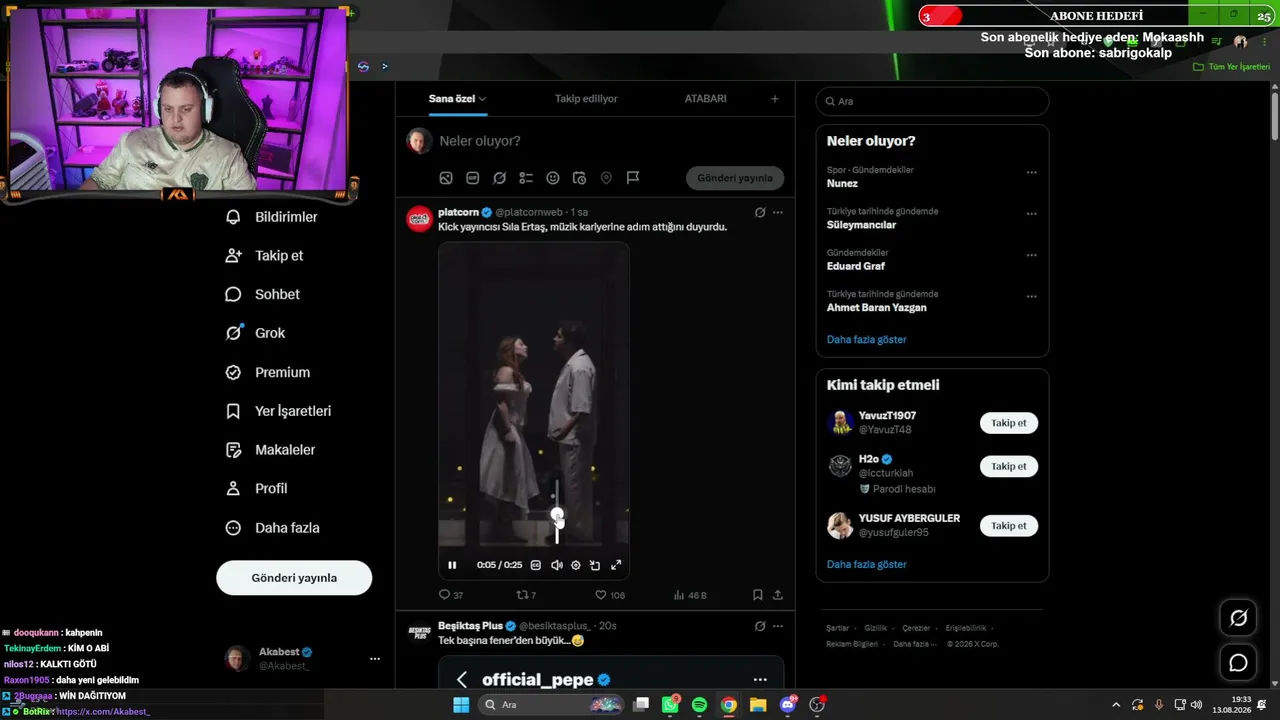
Task: Click Grok explain icon on platcorn post
Action: [x=760, y=213]
